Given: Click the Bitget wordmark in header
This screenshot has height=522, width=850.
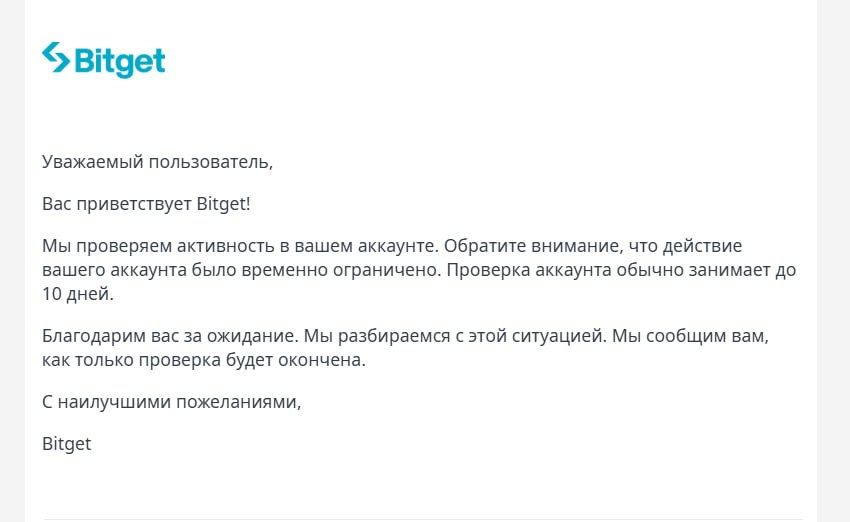Looking at the screenshot, I should coord(120,62).
